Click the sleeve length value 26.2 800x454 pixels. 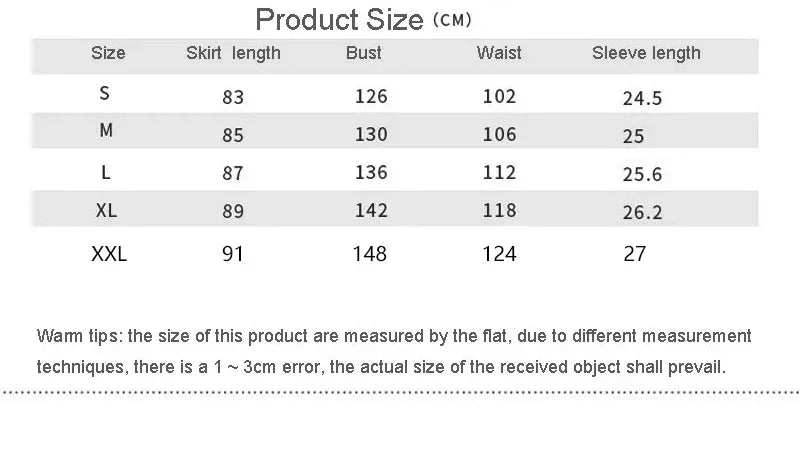tap(643, 212)
